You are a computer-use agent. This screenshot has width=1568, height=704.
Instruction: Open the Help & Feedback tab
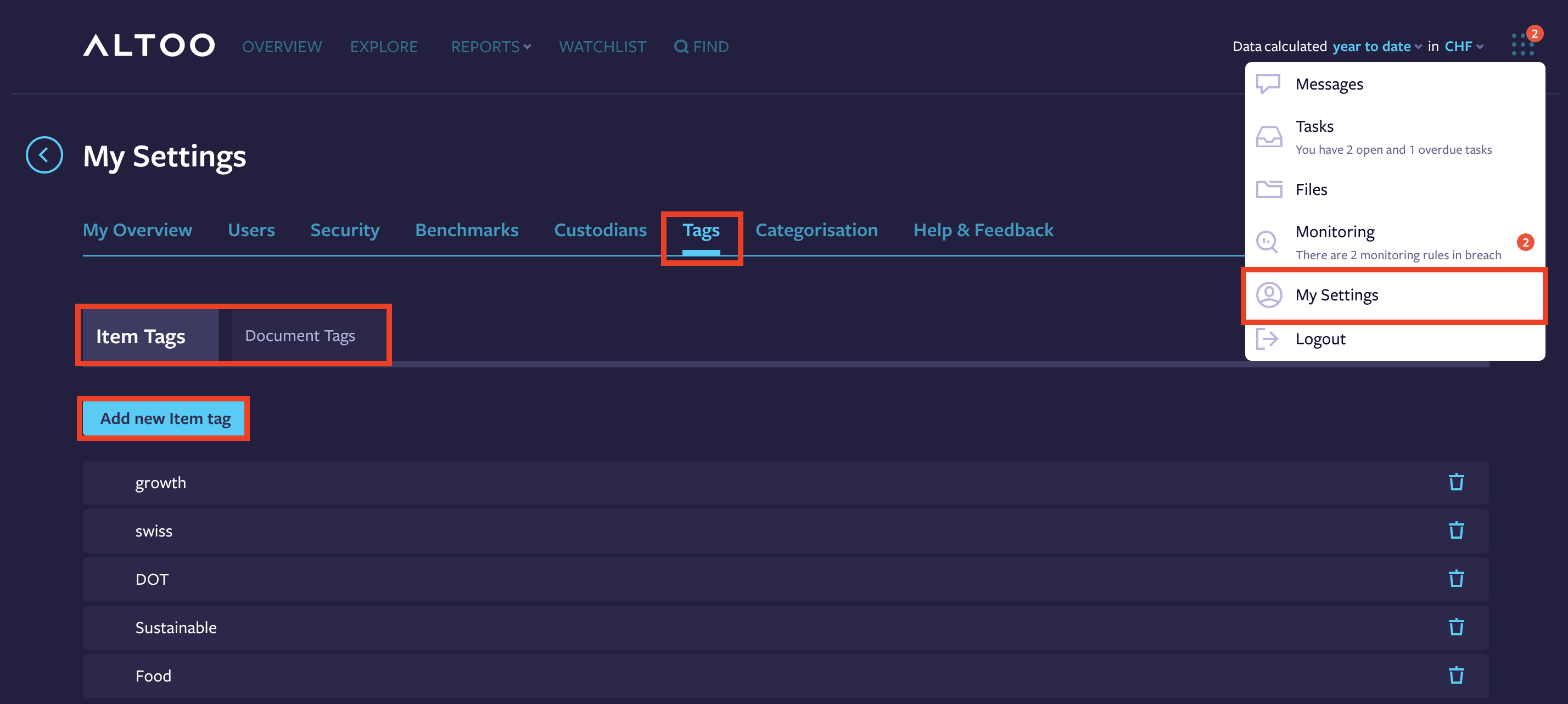click(x=983, y=230)
